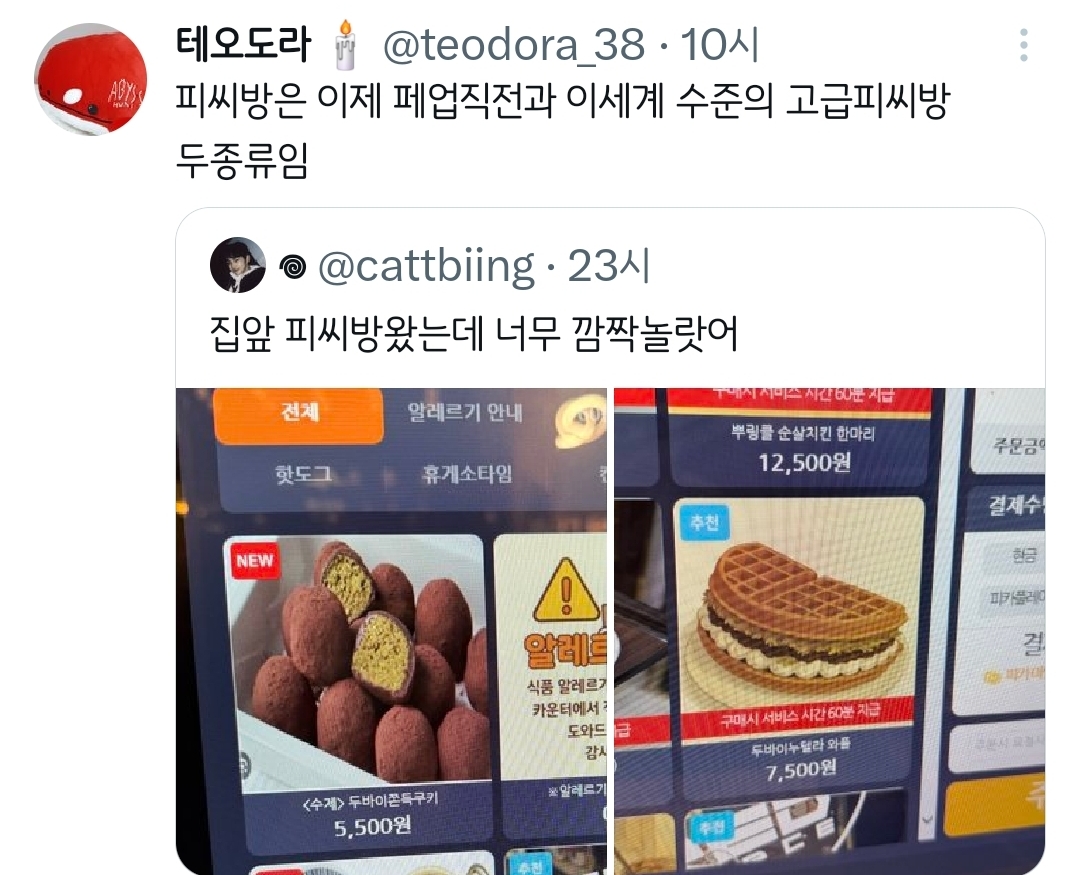Open the left kiosk photo thumbnail
Screen dimensions: 1080x875
[391, 631]
